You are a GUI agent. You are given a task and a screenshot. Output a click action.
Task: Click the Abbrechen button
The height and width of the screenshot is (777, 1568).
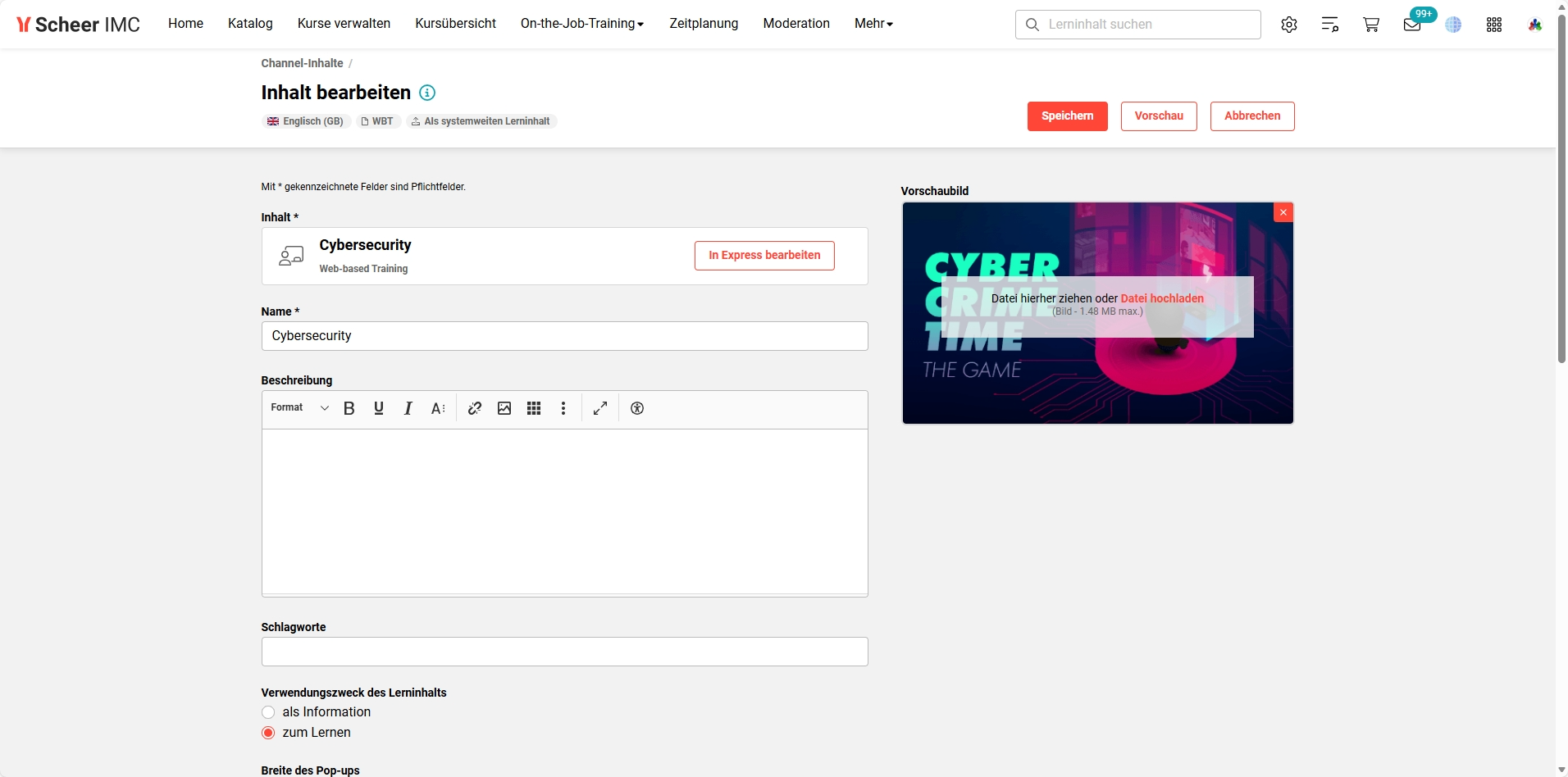click(1252, 116)
